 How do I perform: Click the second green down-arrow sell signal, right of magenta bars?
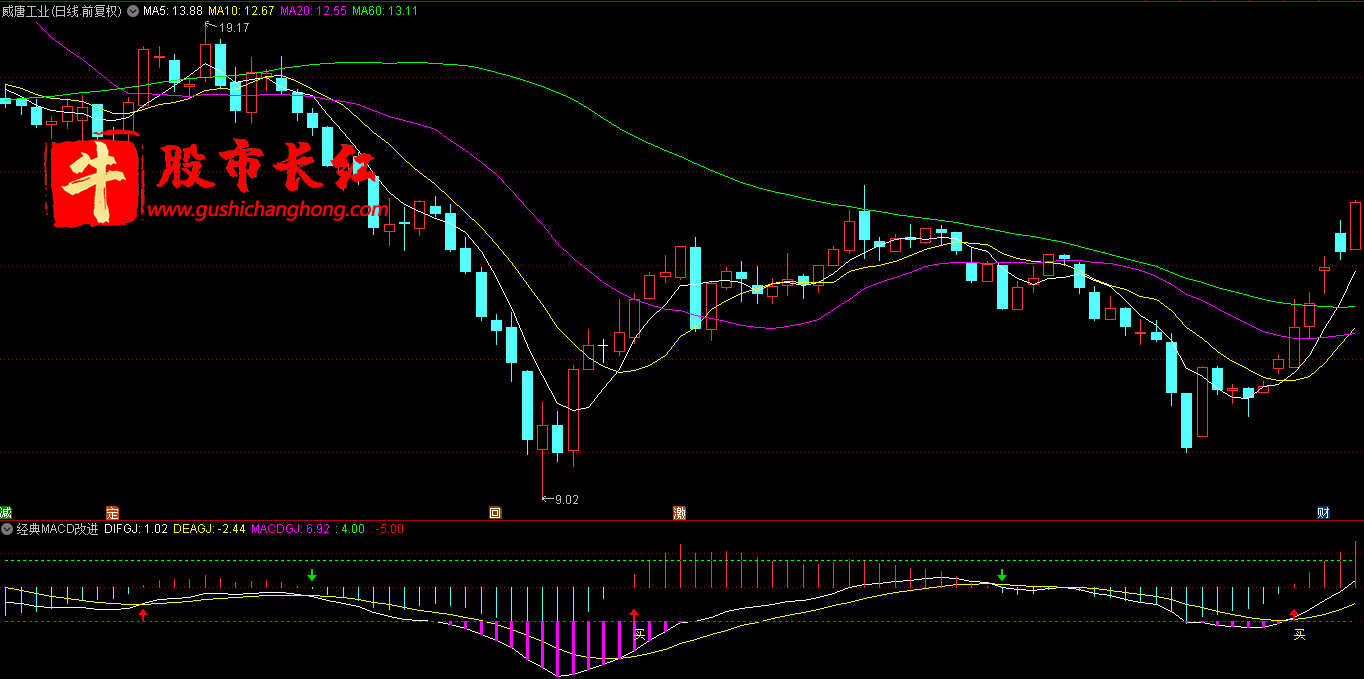(1002, 575)
